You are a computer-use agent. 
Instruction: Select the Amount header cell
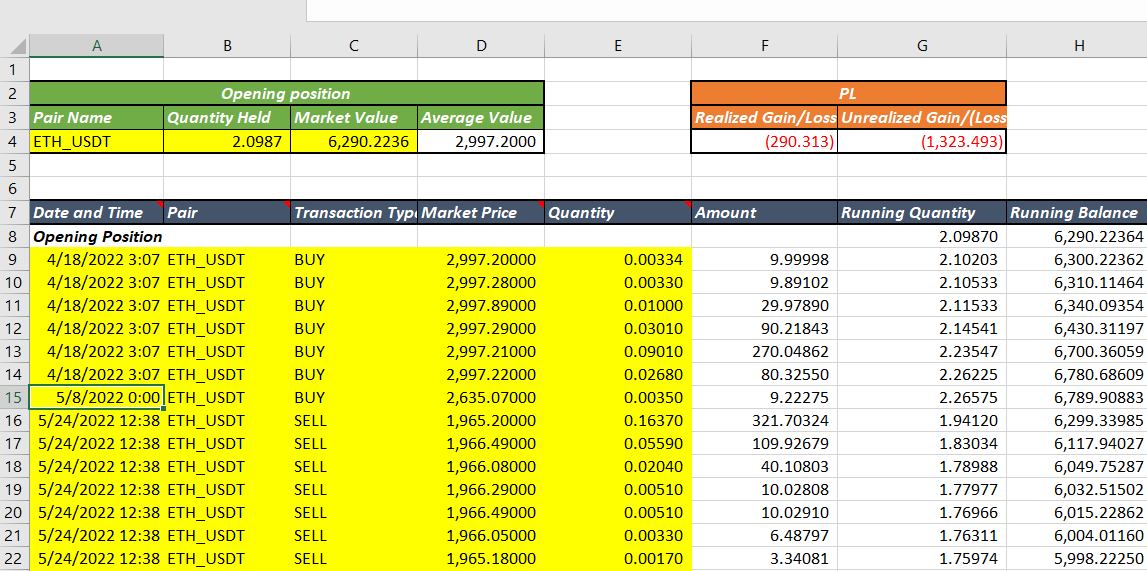tap(764, 213)
